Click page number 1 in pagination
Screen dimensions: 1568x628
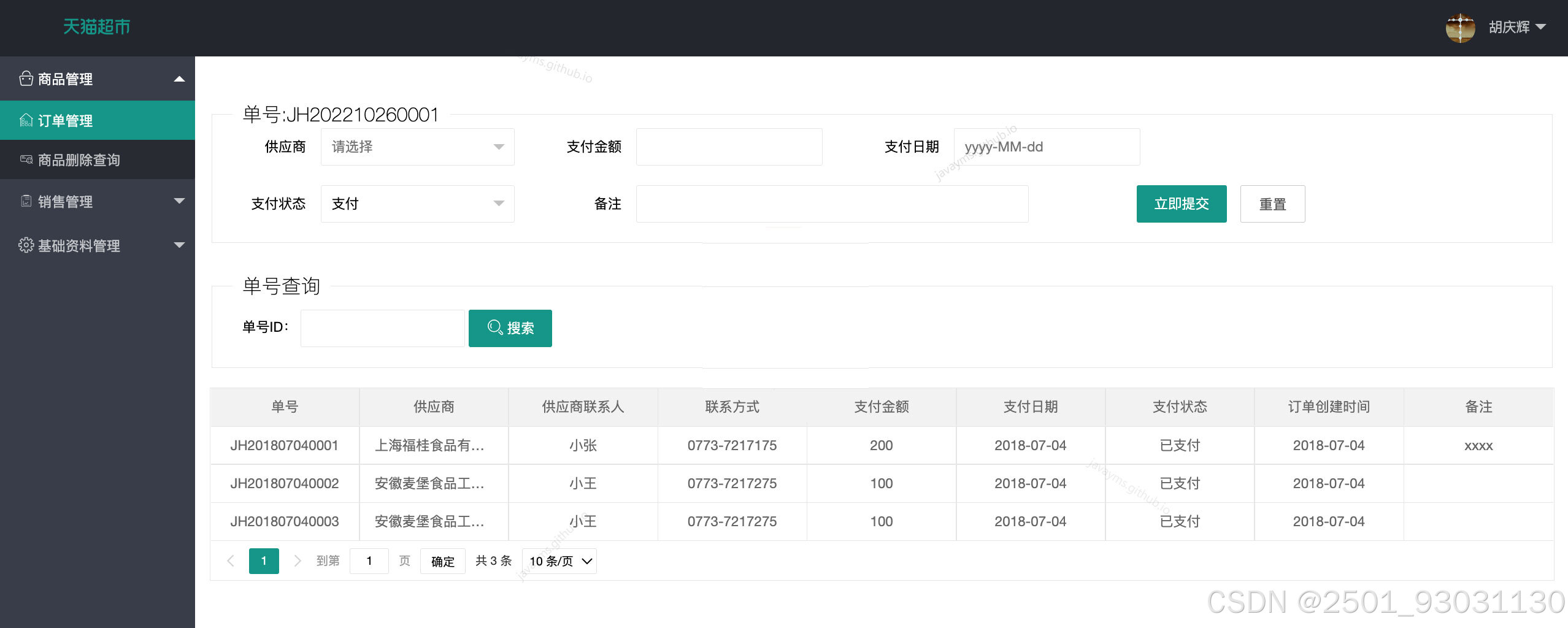click(264, 561)
